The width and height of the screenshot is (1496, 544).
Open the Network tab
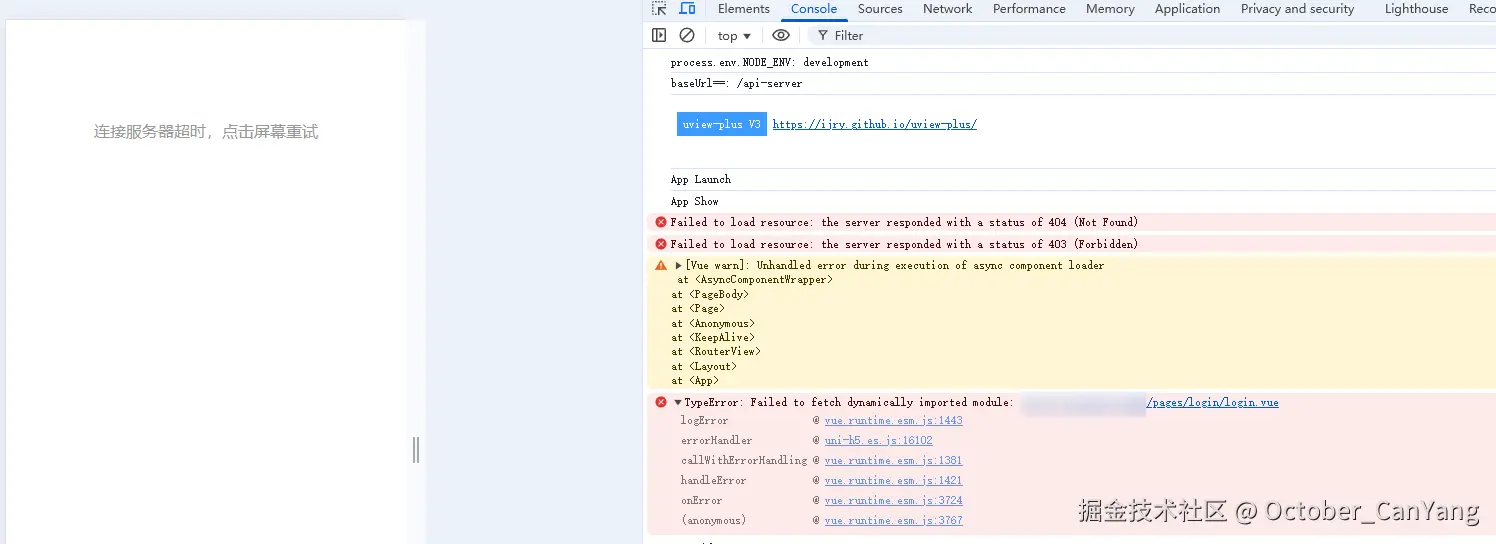pos(948,9)
